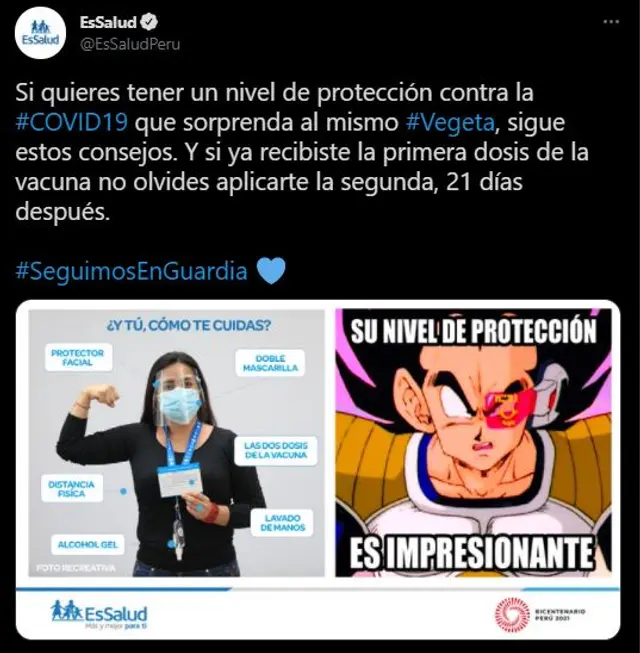Open the attached tweet image of Vegeta meme
The height and width of the screenshot is (653, 640).
pyautogui.click(x=473, y=443)
